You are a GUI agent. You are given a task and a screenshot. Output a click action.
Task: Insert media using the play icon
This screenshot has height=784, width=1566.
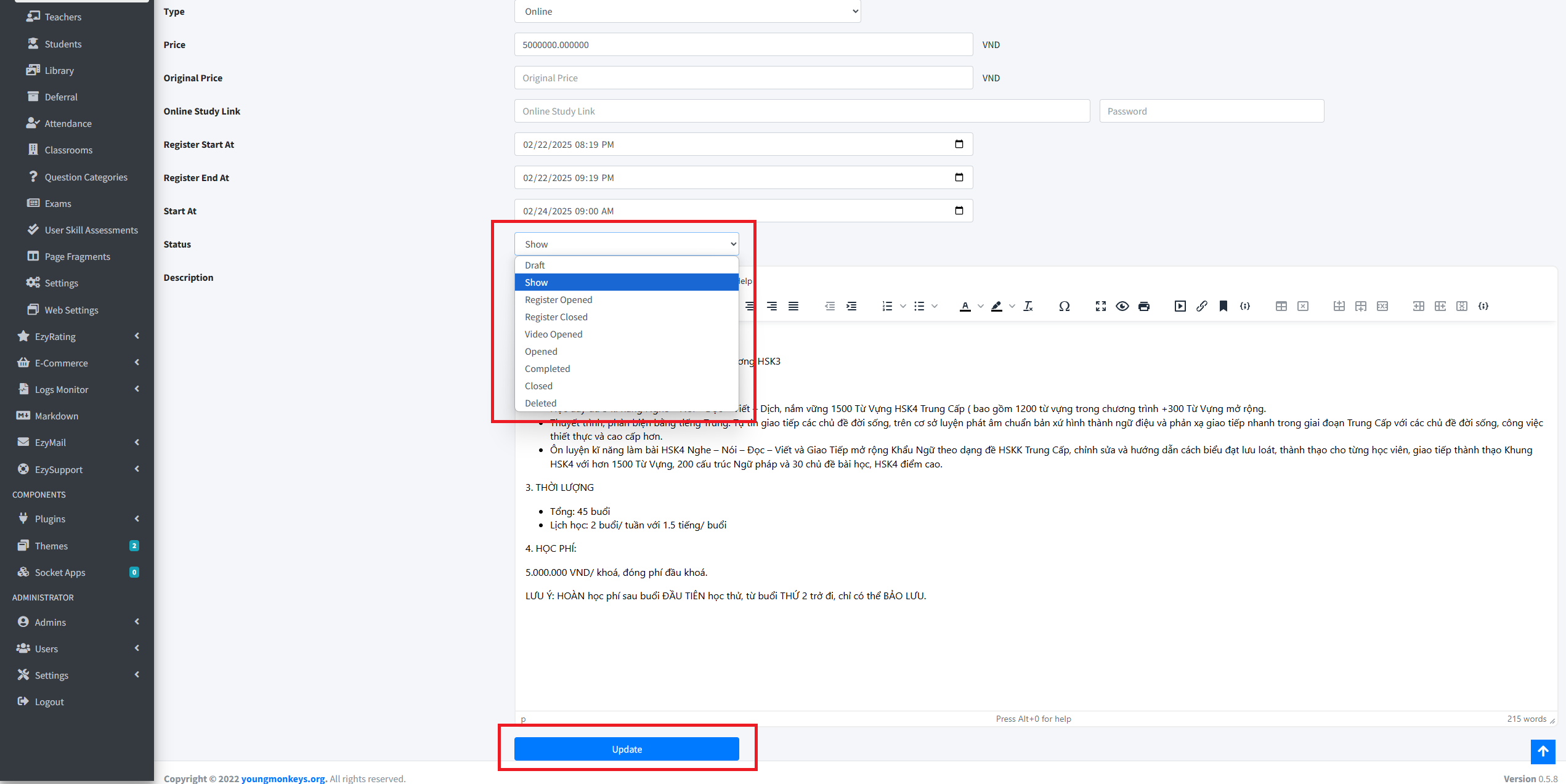(x=1180, y=306)
